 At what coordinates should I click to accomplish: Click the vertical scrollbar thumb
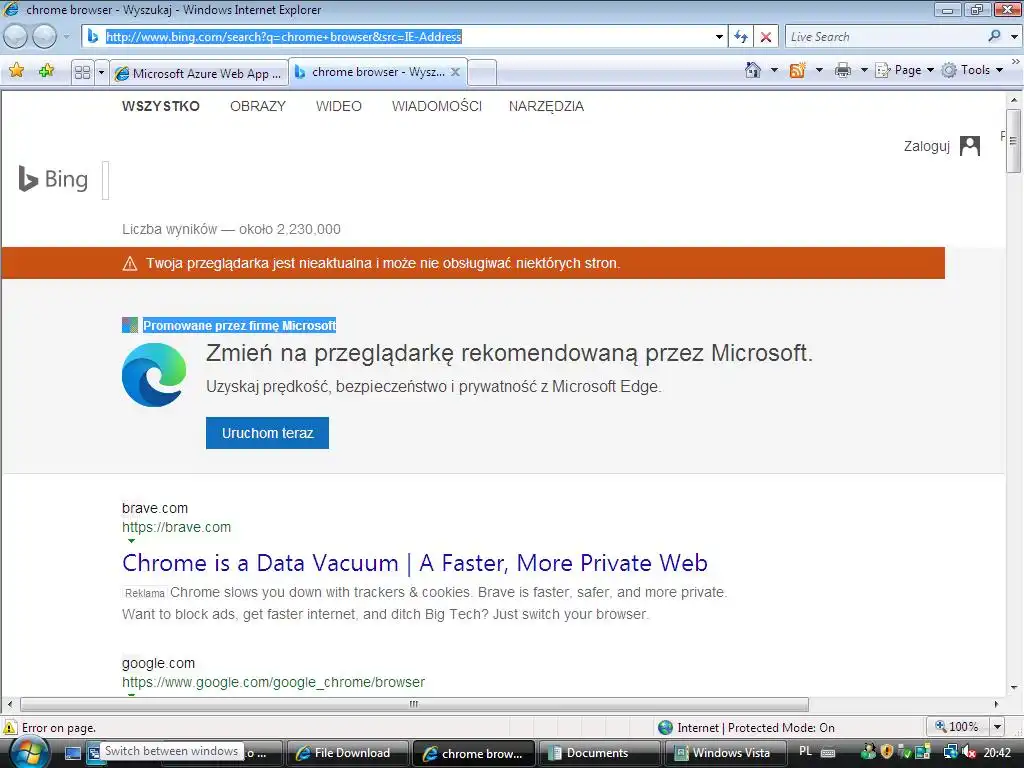[x=1013, y=140]
